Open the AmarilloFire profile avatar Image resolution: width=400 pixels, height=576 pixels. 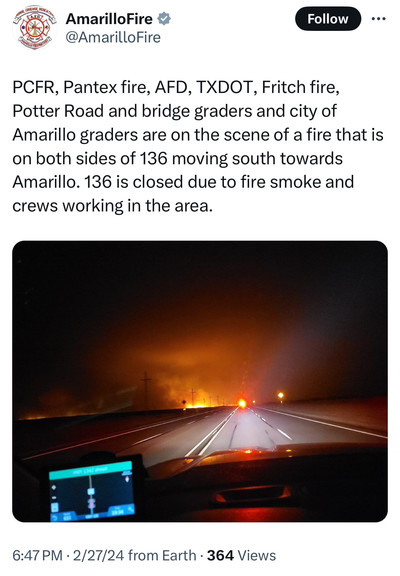[x=35, y=28]
